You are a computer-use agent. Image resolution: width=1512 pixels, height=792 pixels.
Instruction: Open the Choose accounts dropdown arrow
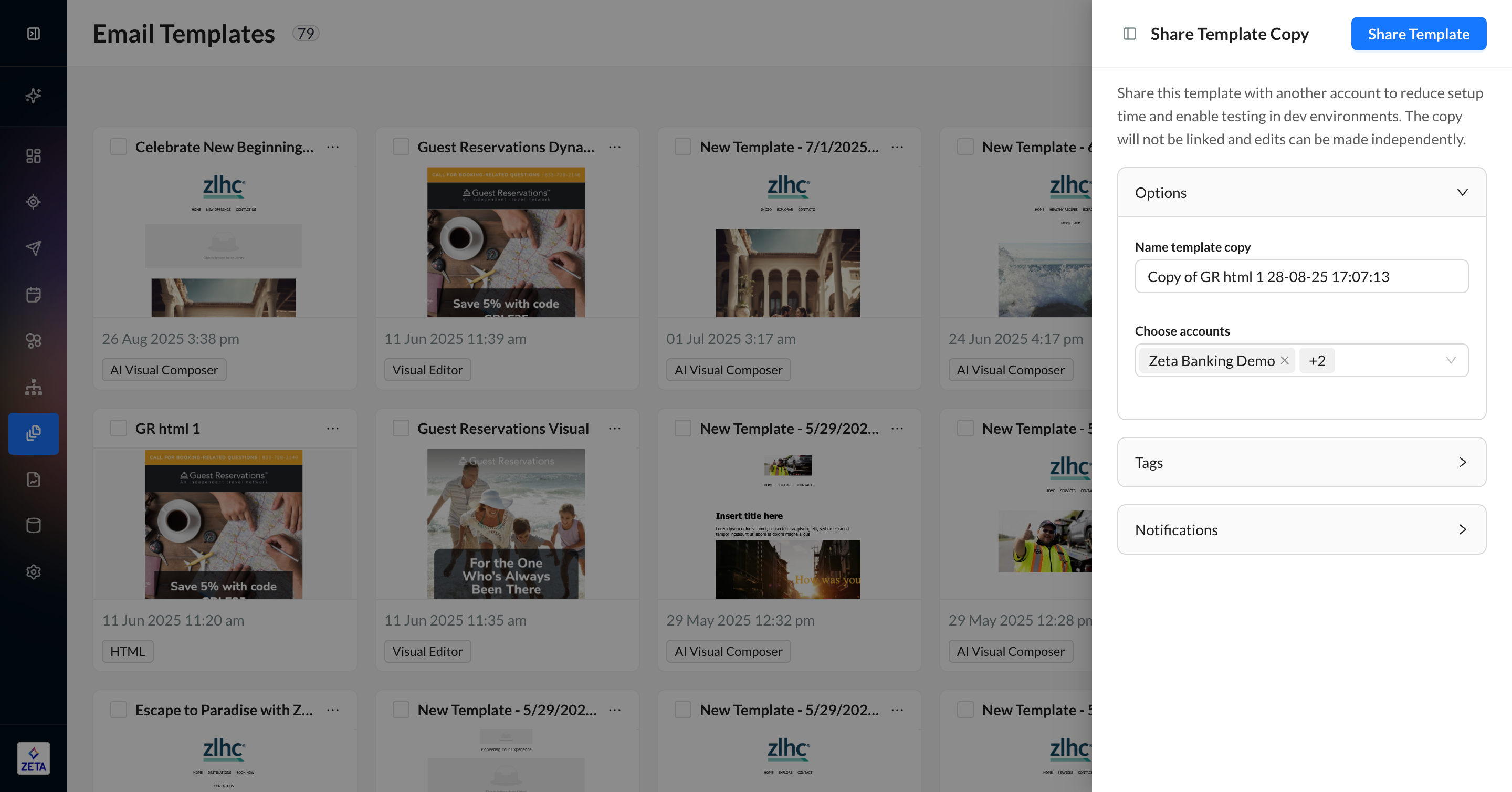(x=1451, y=360)
